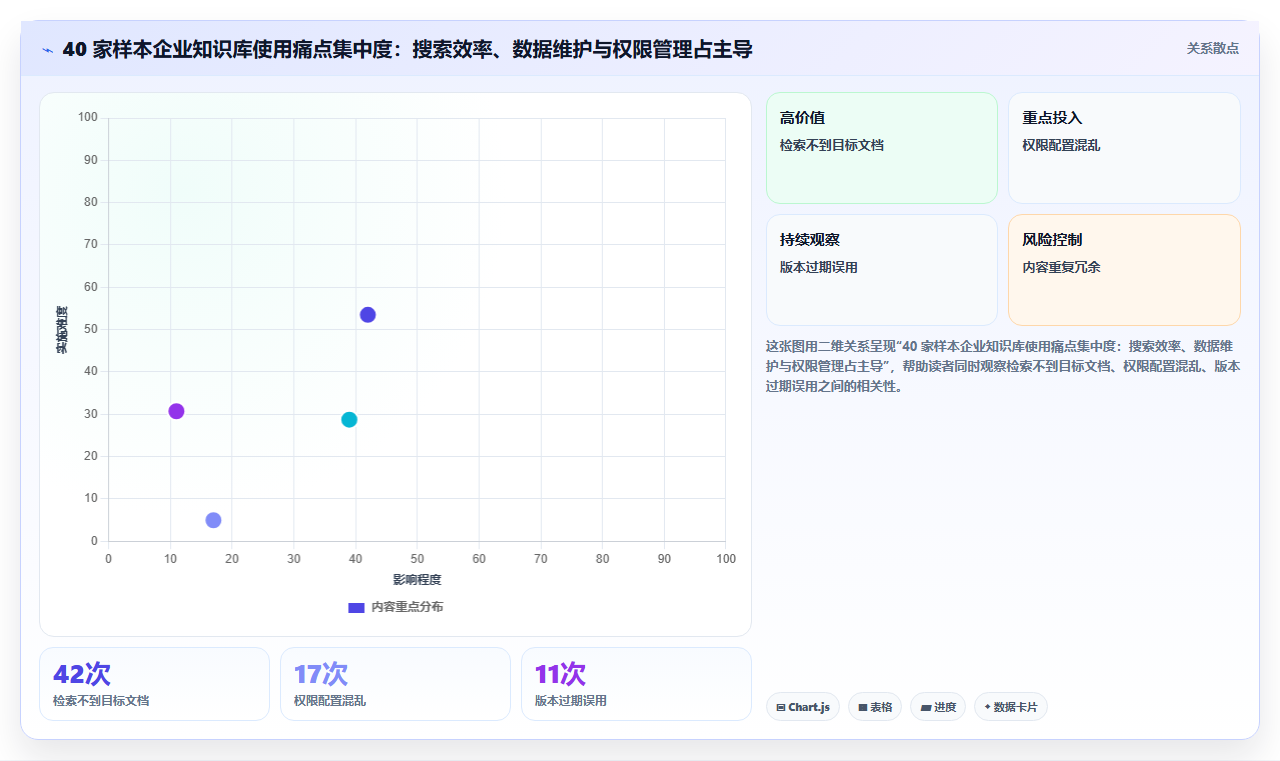Select the 进度 tag
Viewport: 1280px width, 761px height.
click(x=938, y=707)
